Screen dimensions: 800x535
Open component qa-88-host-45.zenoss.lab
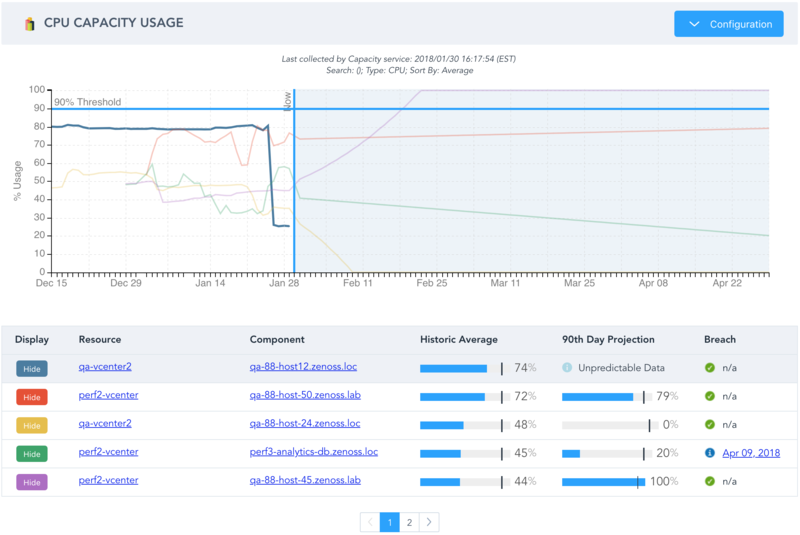click(305, 480)
